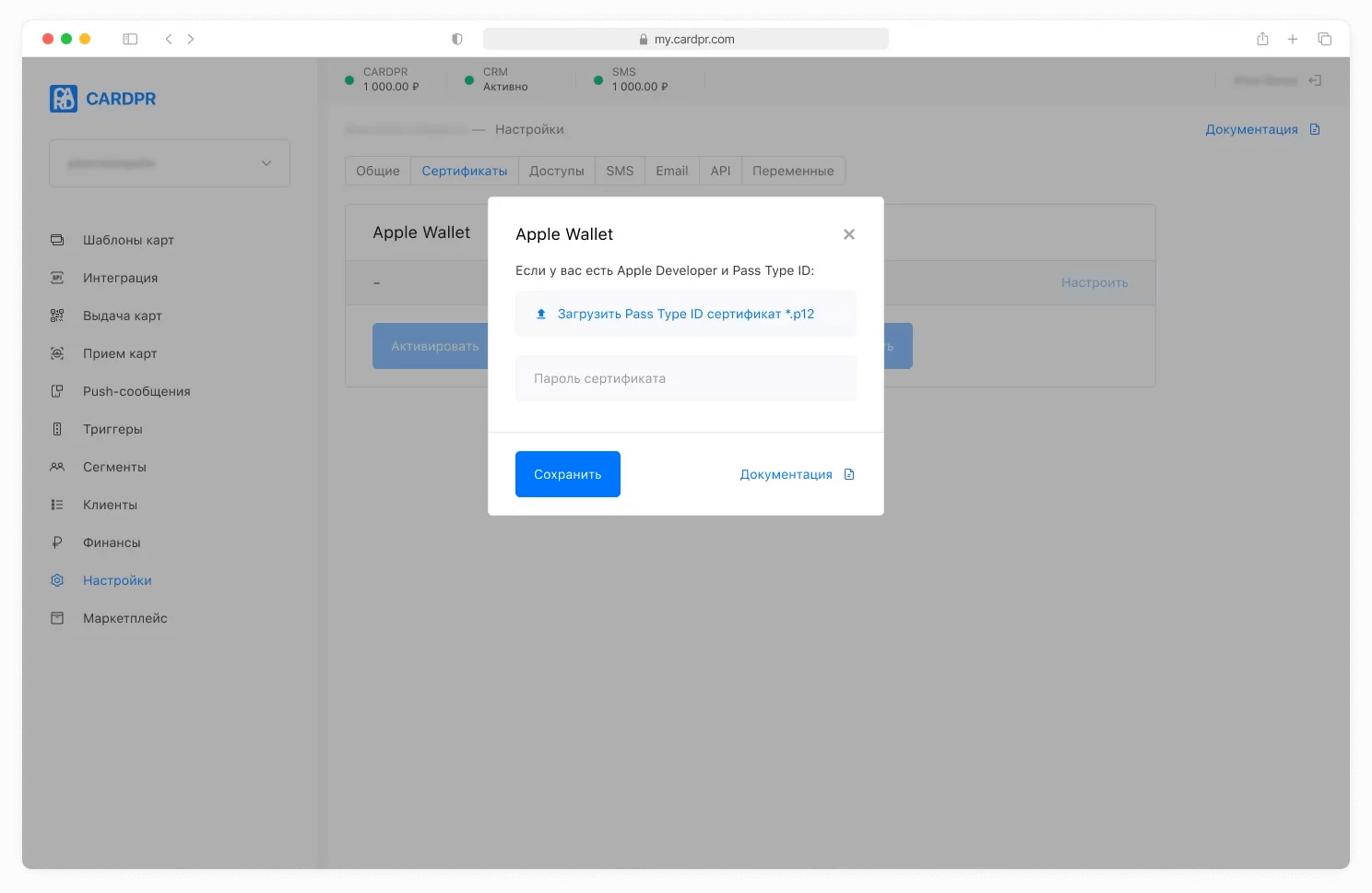Click the CARDPR 1 000.00 ₽ balance
The height and width of the screenshot is (893, 1372).
pyautogui.click(x=391, y=79)
